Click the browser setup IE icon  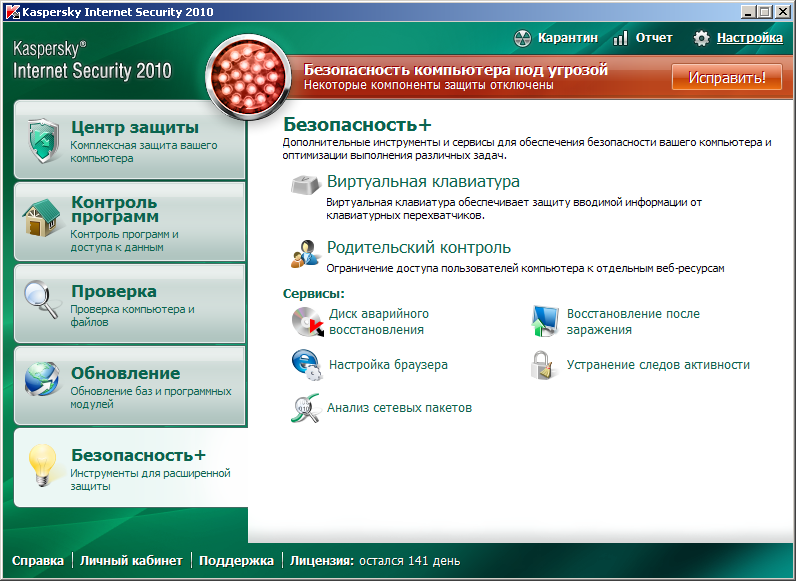[307, 365]
